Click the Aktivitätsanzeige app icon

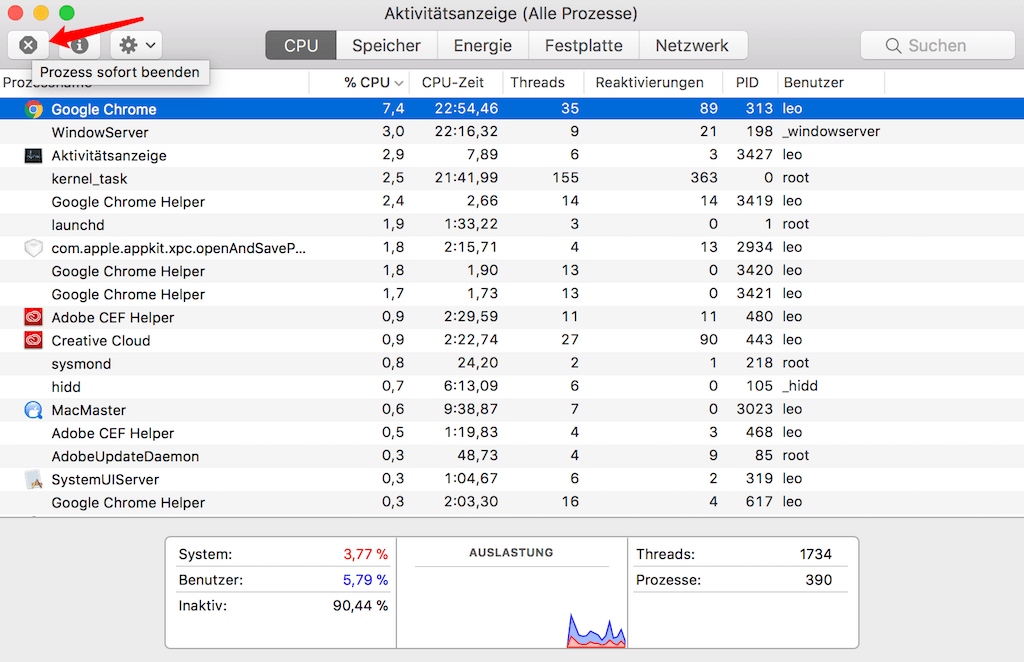point(33,155)
